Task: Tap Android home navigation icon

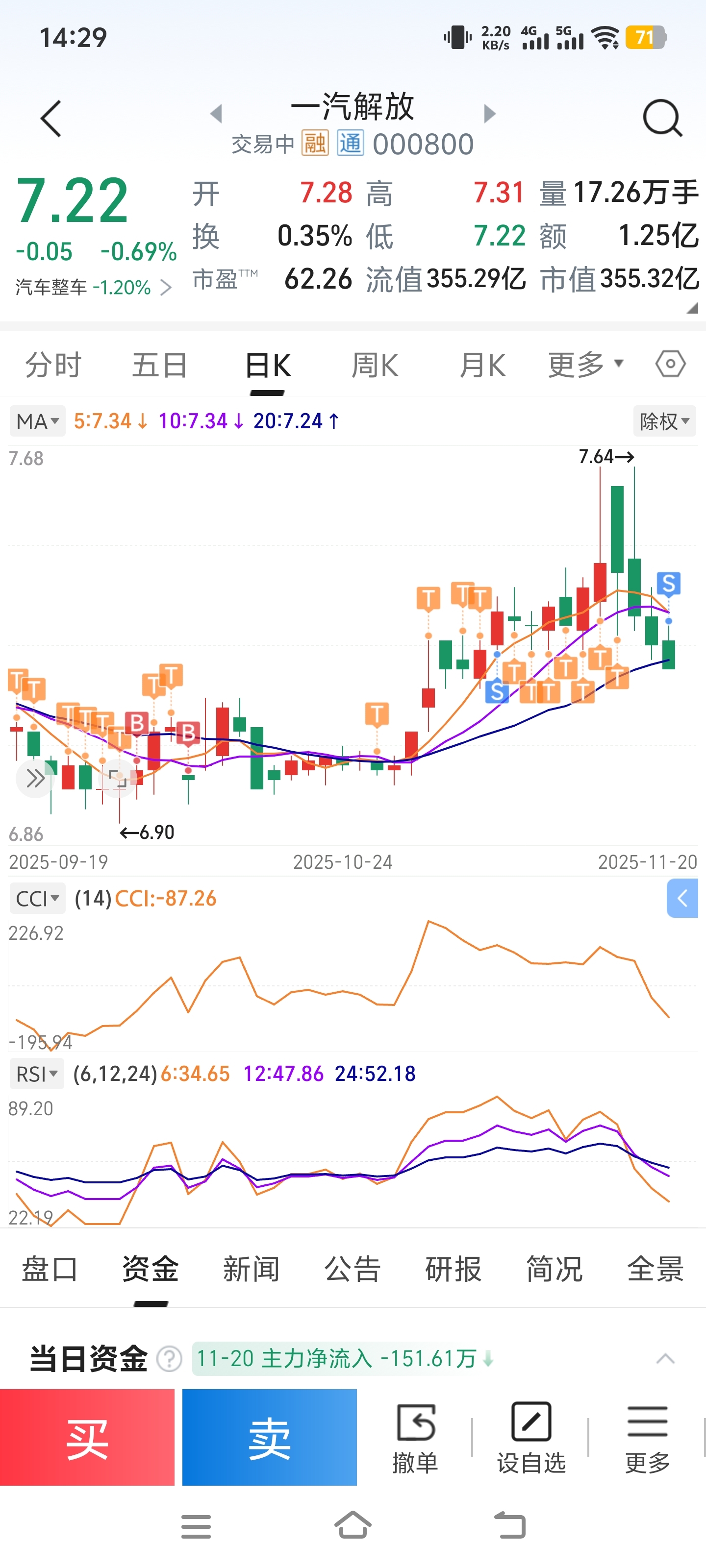Action: coord(353,1525)
